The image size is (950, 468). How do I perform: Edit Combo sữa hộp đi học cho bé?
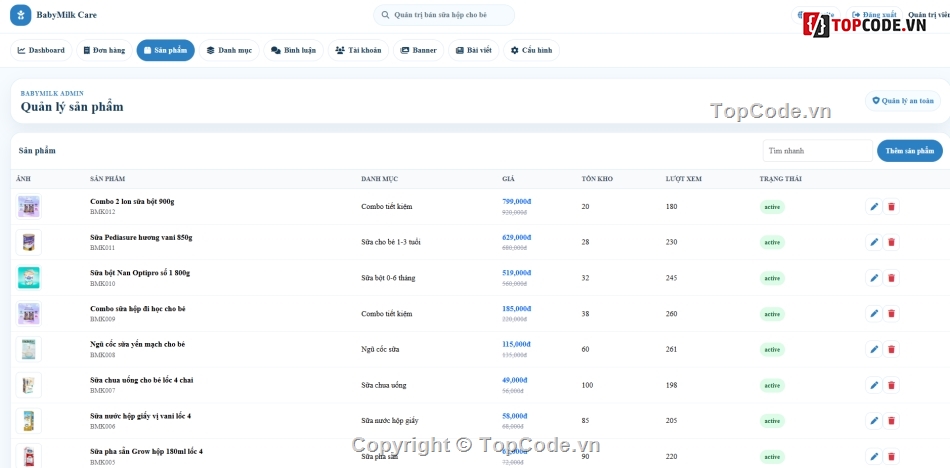pos(874,314)
